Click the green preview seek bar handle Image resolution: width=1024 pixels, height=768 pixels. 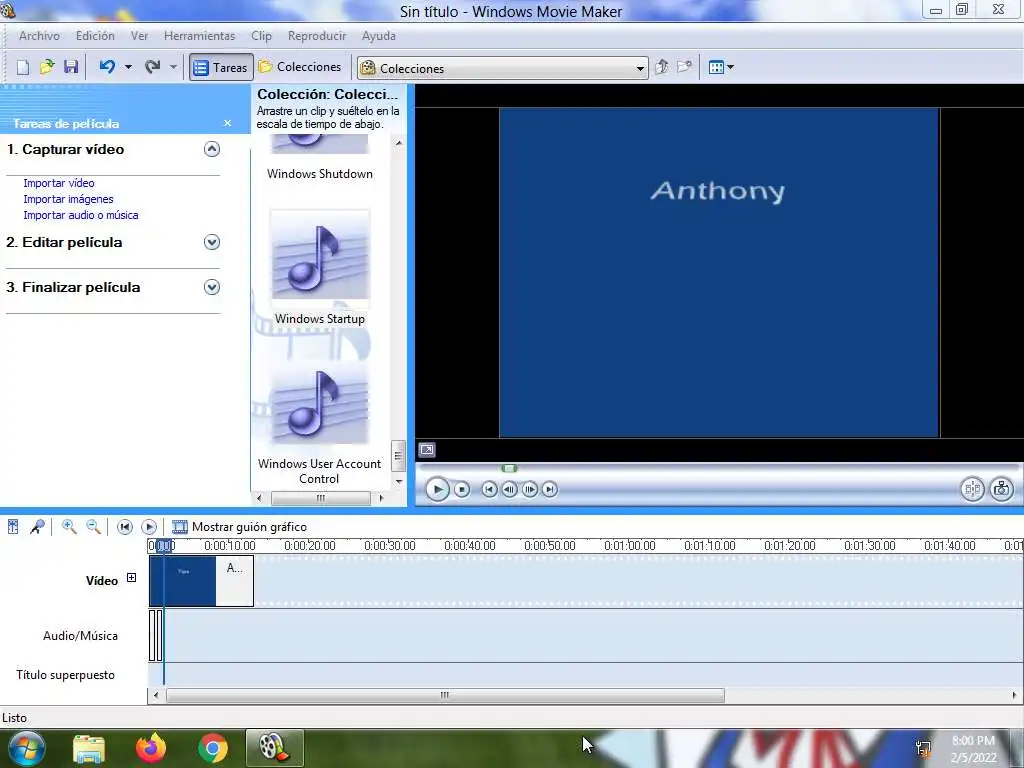pyautogui.click(x=509, y=468)
